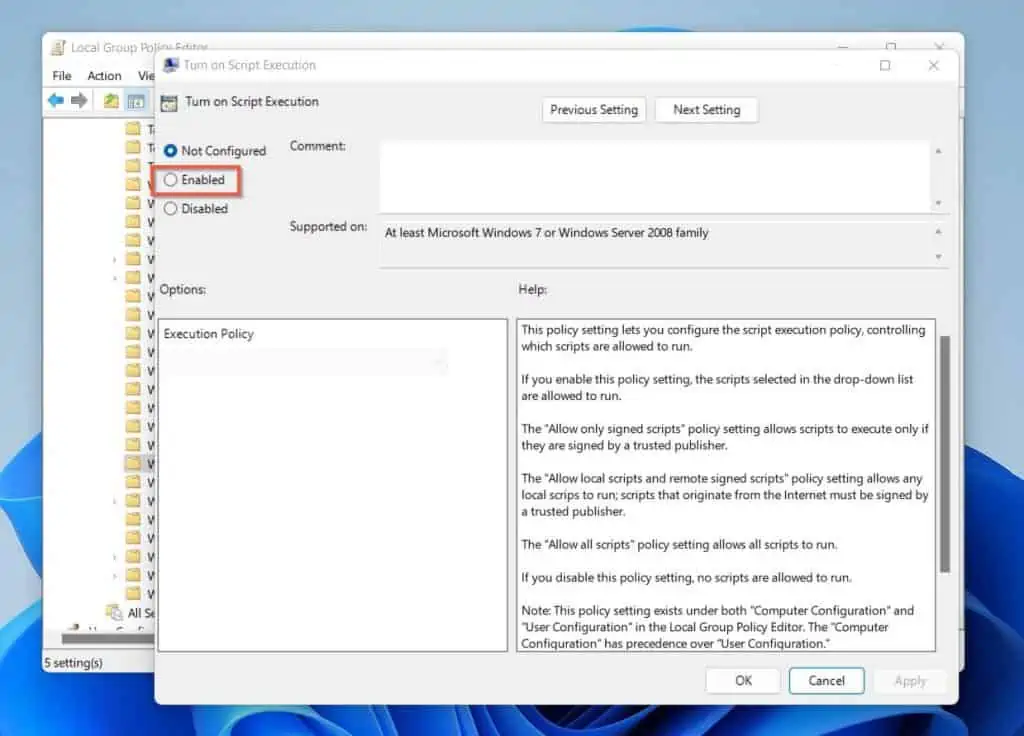Click Supported on scroll down arrow
1024x736 pixels.
tap(938, 257)
